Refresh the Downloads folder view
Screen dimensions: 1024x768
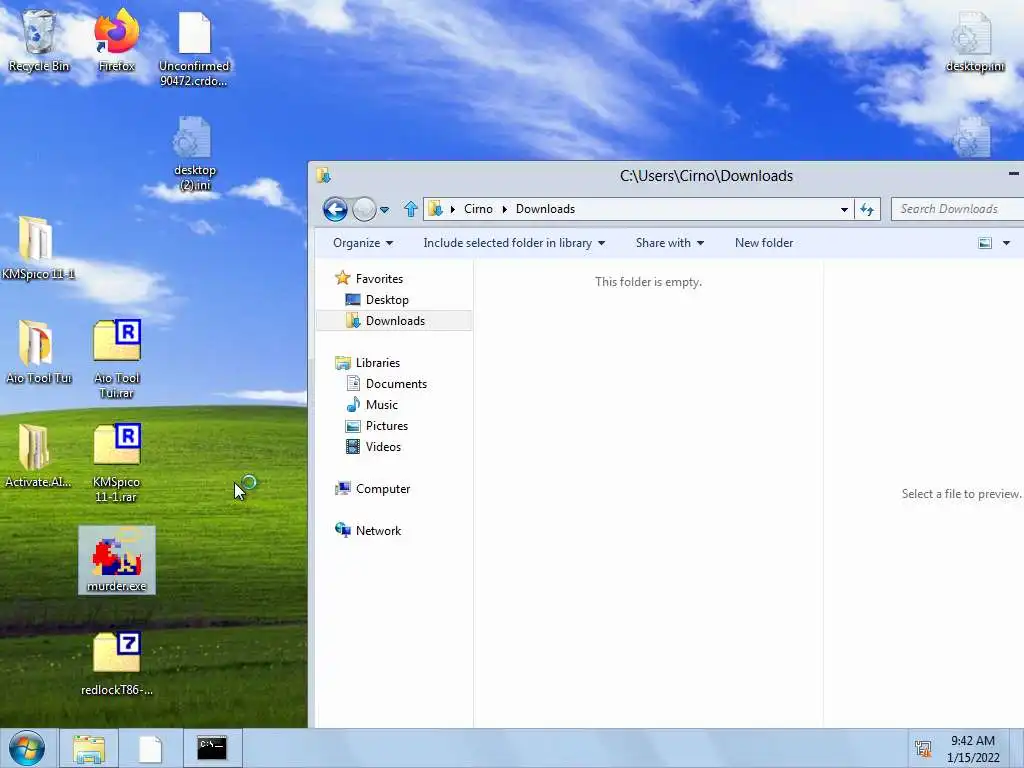[867, 209]
